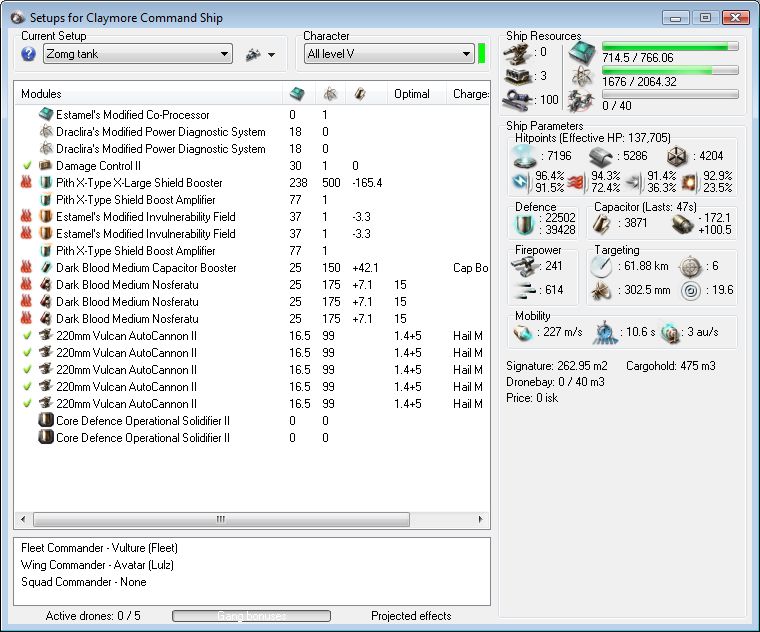Toggle state of second Estamel's Invulnerability Field
Screen dimensions: 760x632
(26, 234)
